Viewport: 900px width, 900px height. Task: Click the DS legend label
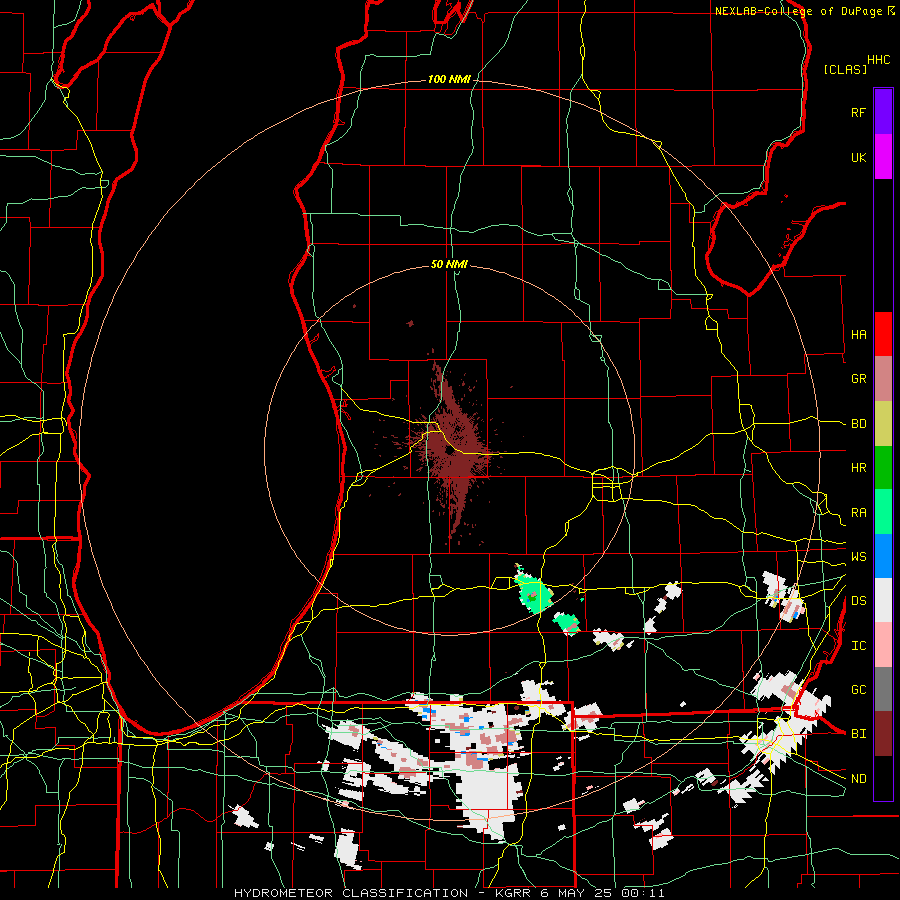click(x=858, y=601)
